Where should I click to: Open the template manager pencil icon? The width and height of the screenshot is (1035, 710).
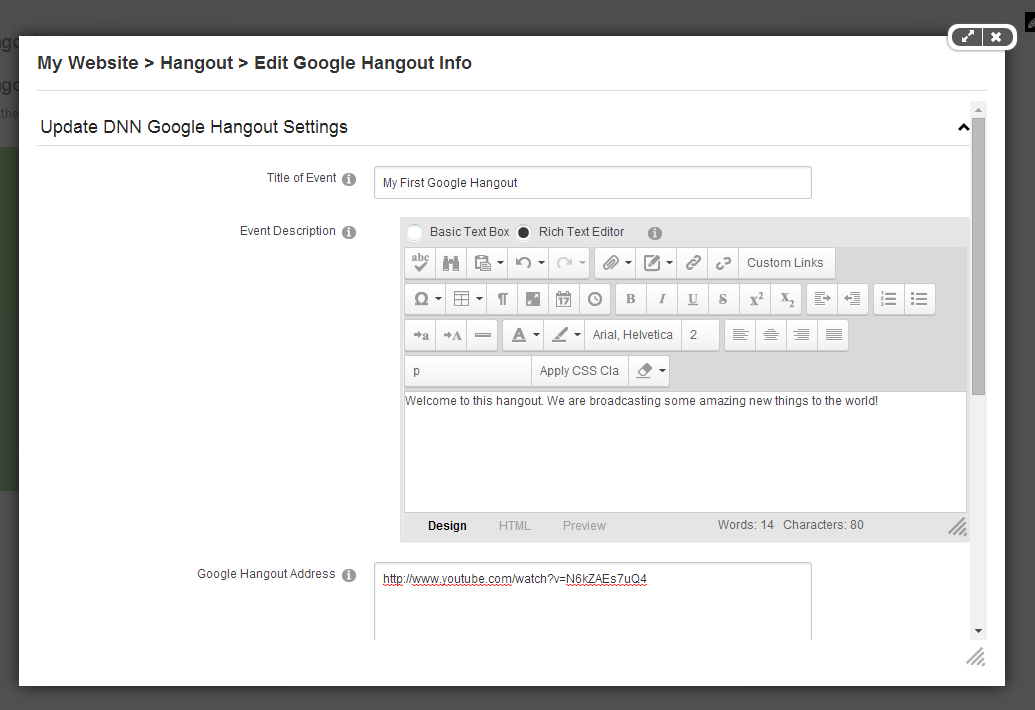(651, 263)
